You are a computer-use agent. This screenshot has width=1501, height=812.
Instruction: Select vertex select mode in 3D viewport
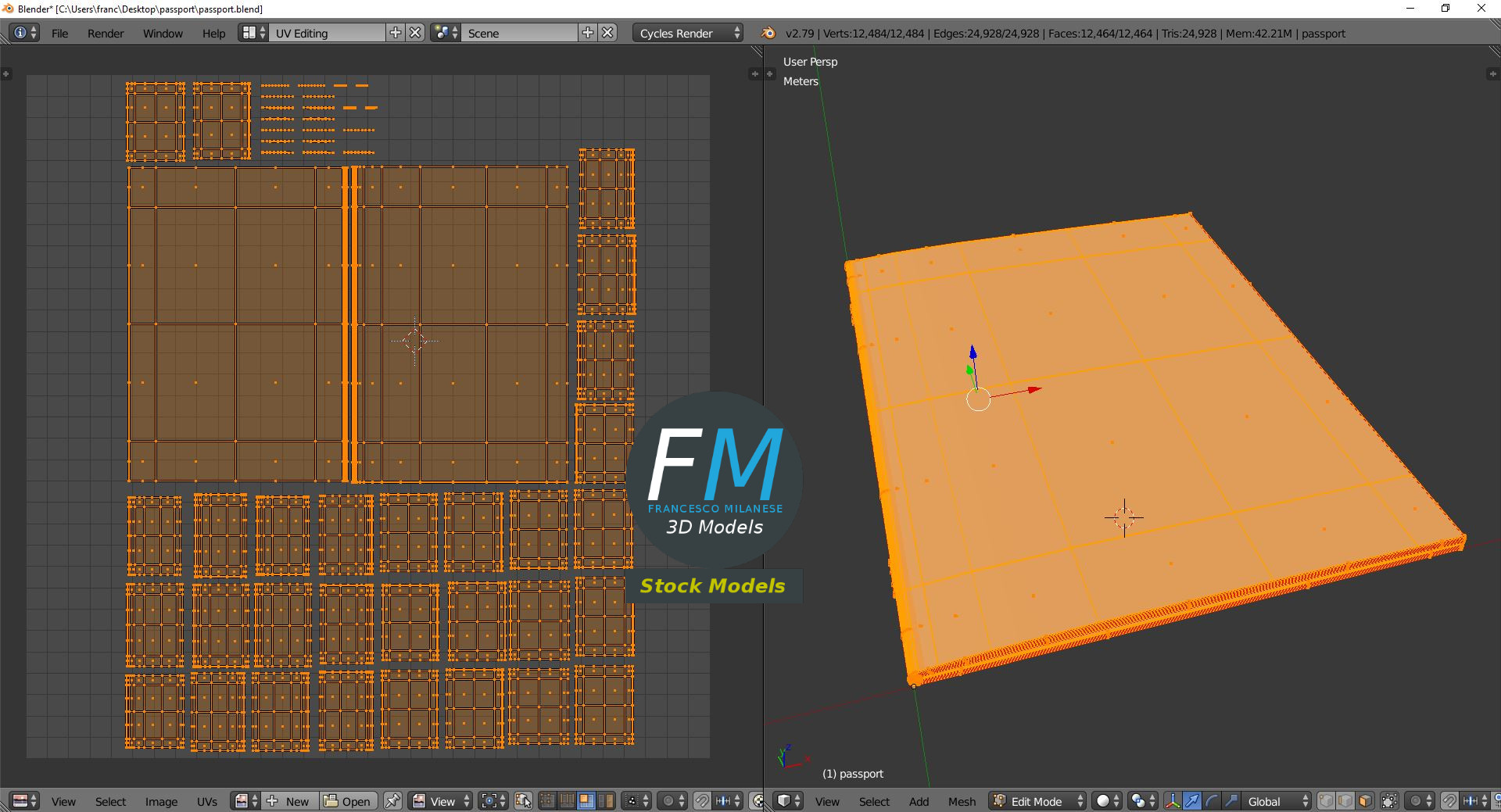coord(1326,801)
